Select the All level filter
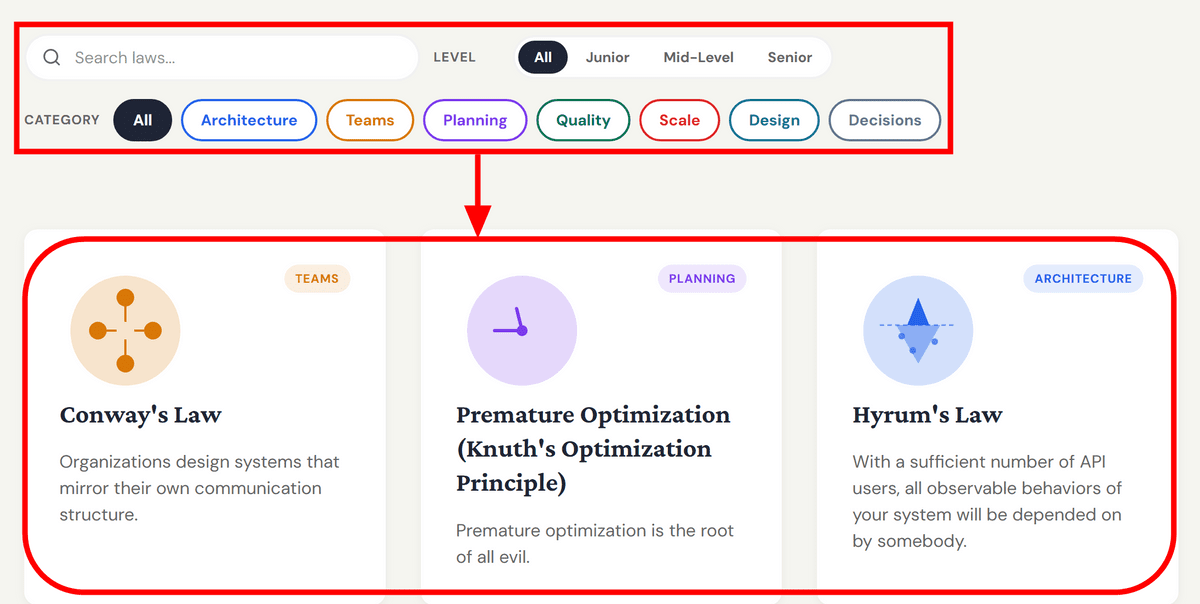The image size is (1200, 604). click(x=543, y=57)
